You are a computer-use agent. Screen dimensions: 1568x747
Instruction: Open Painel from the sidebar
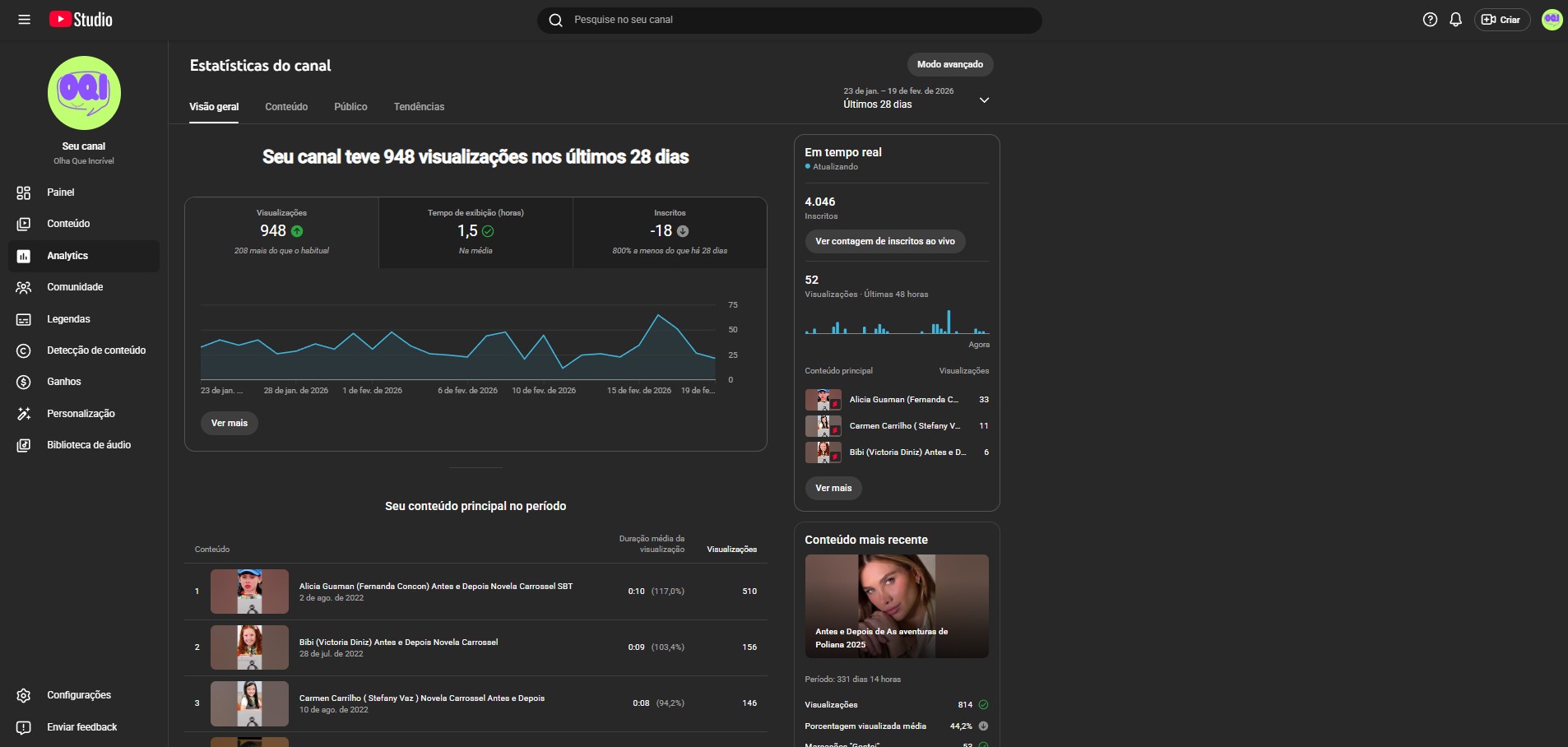pos(61,193)
